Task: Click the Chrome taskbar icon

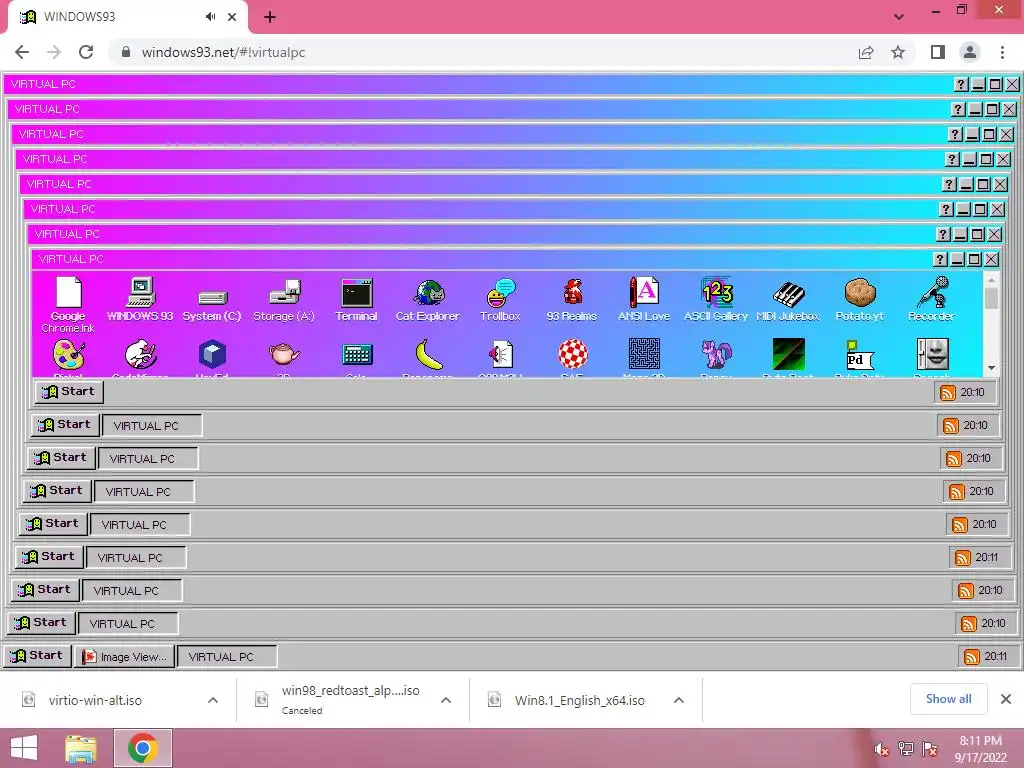Action: 143,748
